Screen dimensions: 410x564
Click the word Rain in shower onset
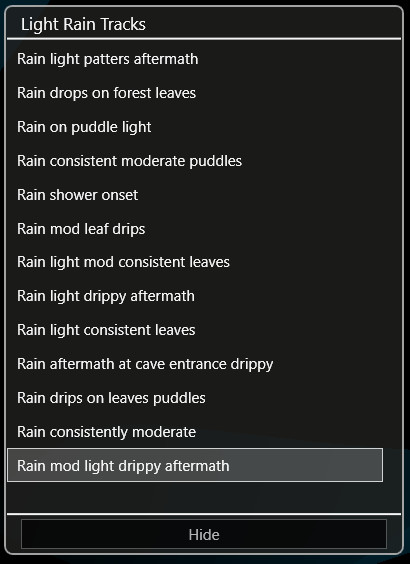pos(31,195)
